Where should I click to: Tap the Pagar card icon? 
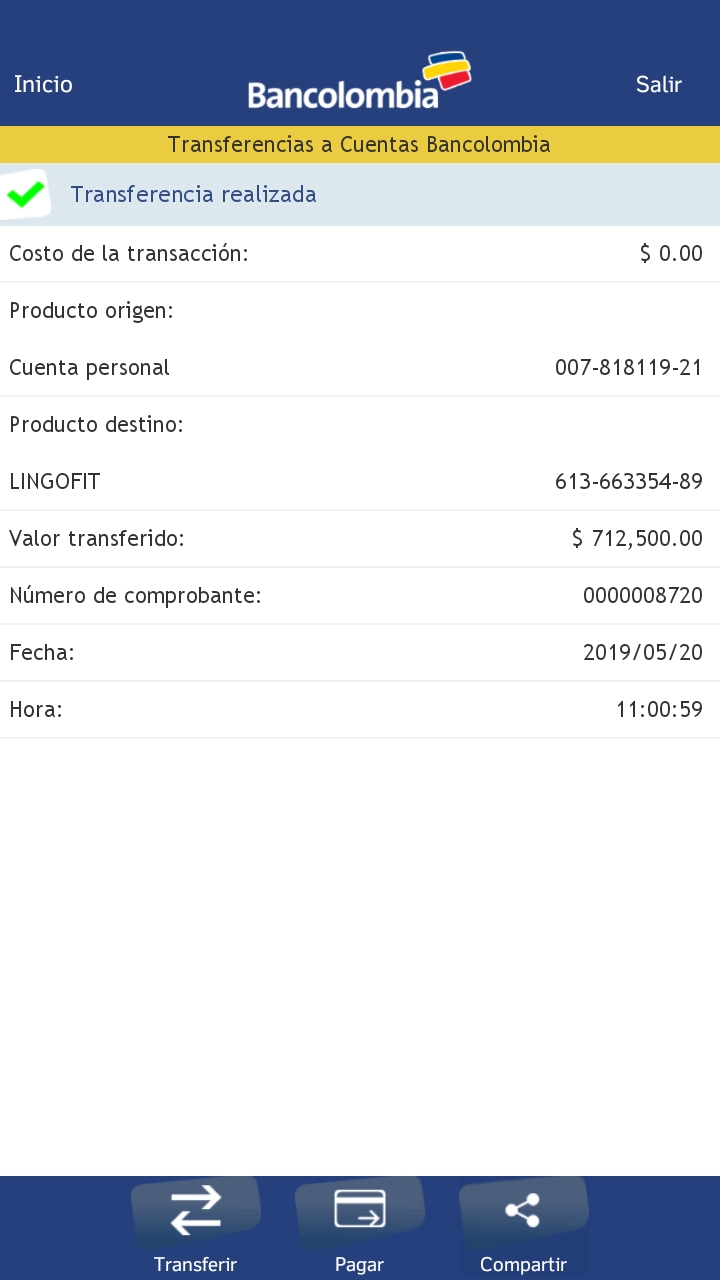click(360, 1209)
